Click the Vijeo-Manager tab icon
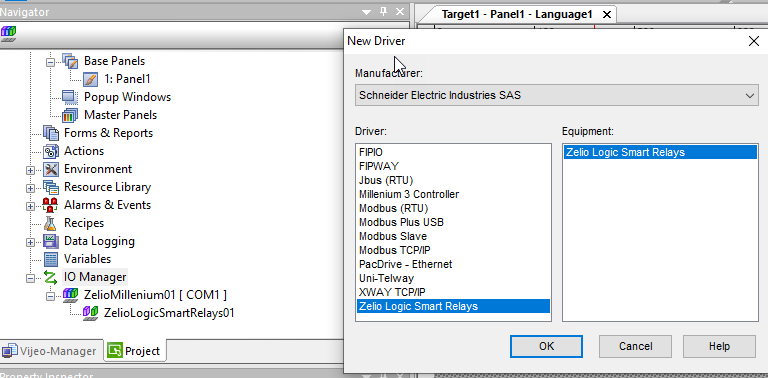The height and width of the screenshot is (378, 768). pos(9,351)
